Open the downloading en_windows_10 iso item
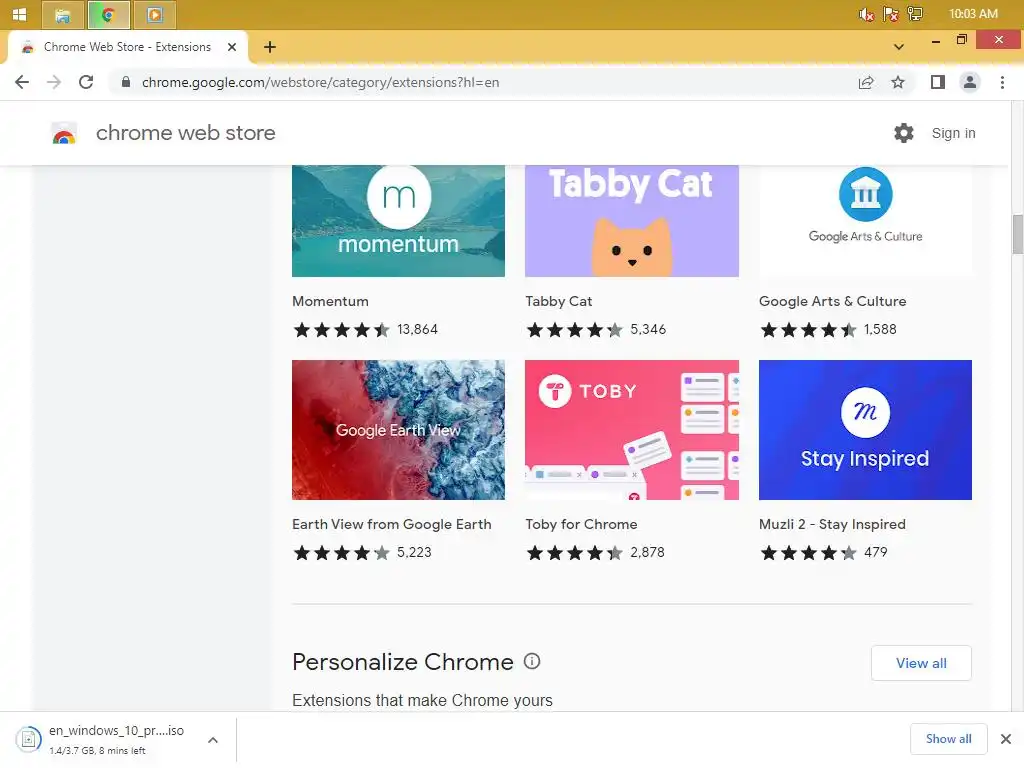Viewport: 1024px width, 768px height. [x=116, y=739]
